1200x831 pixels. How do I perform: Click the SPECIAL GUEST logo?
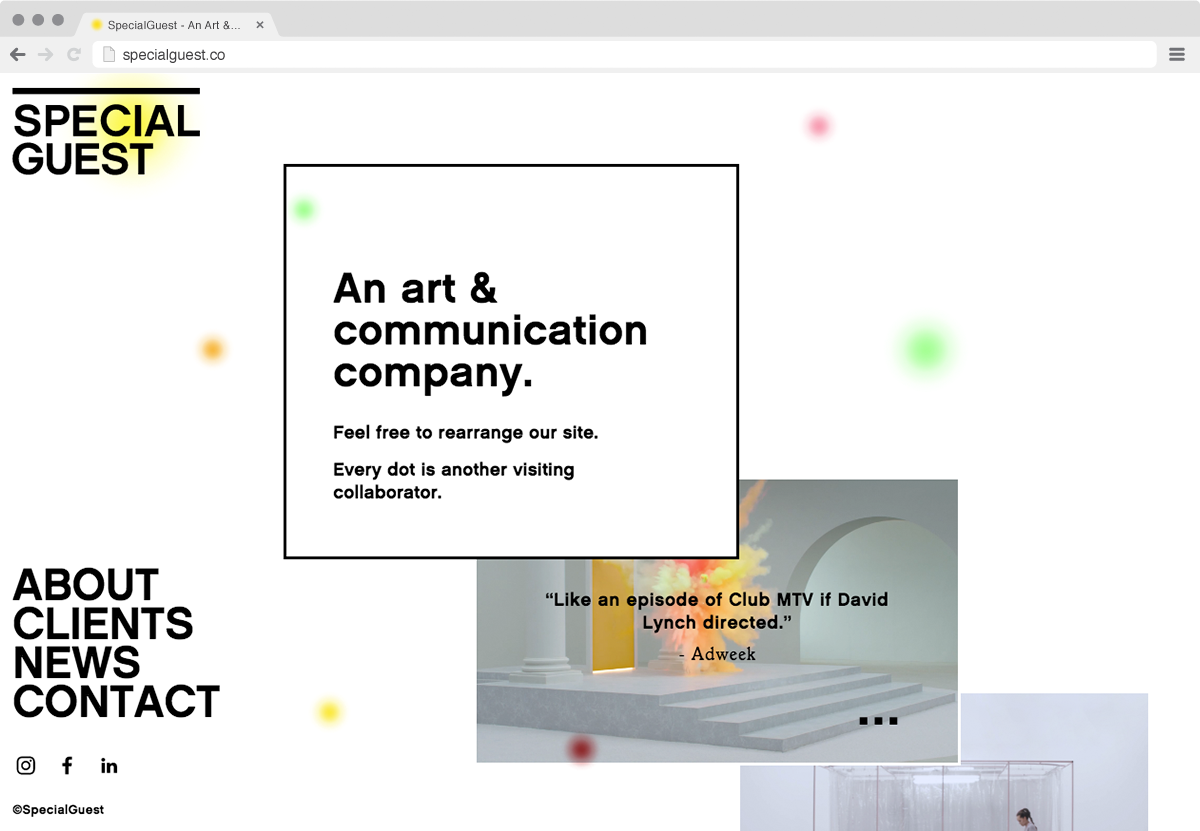(x=105, y=138)
